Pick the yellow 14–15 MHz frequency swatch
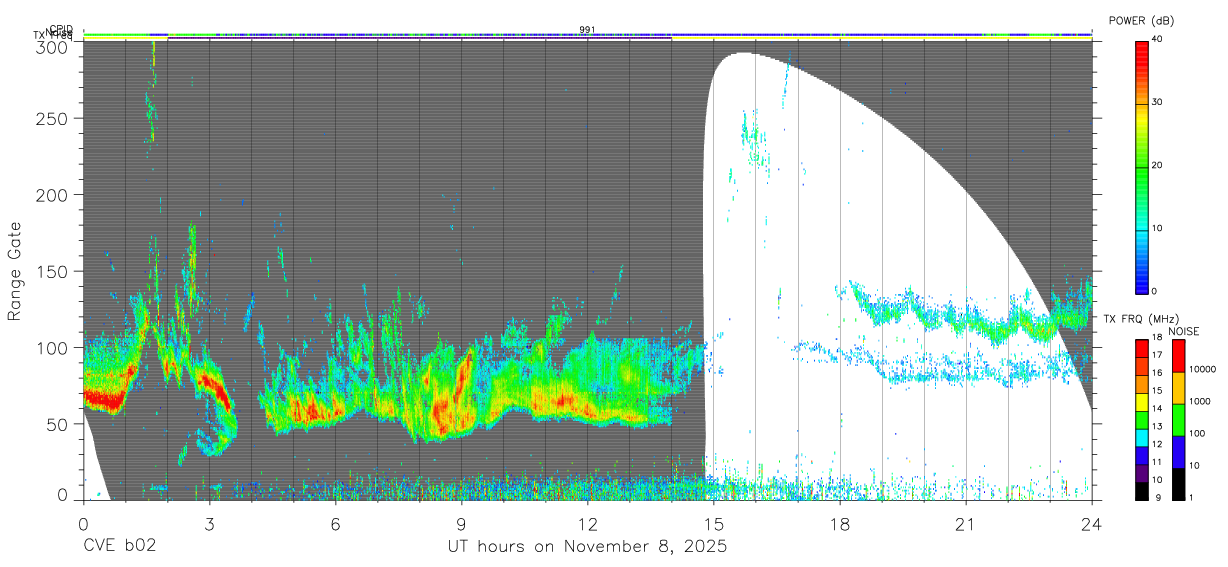1228x567 pixels. point(1141,402)
